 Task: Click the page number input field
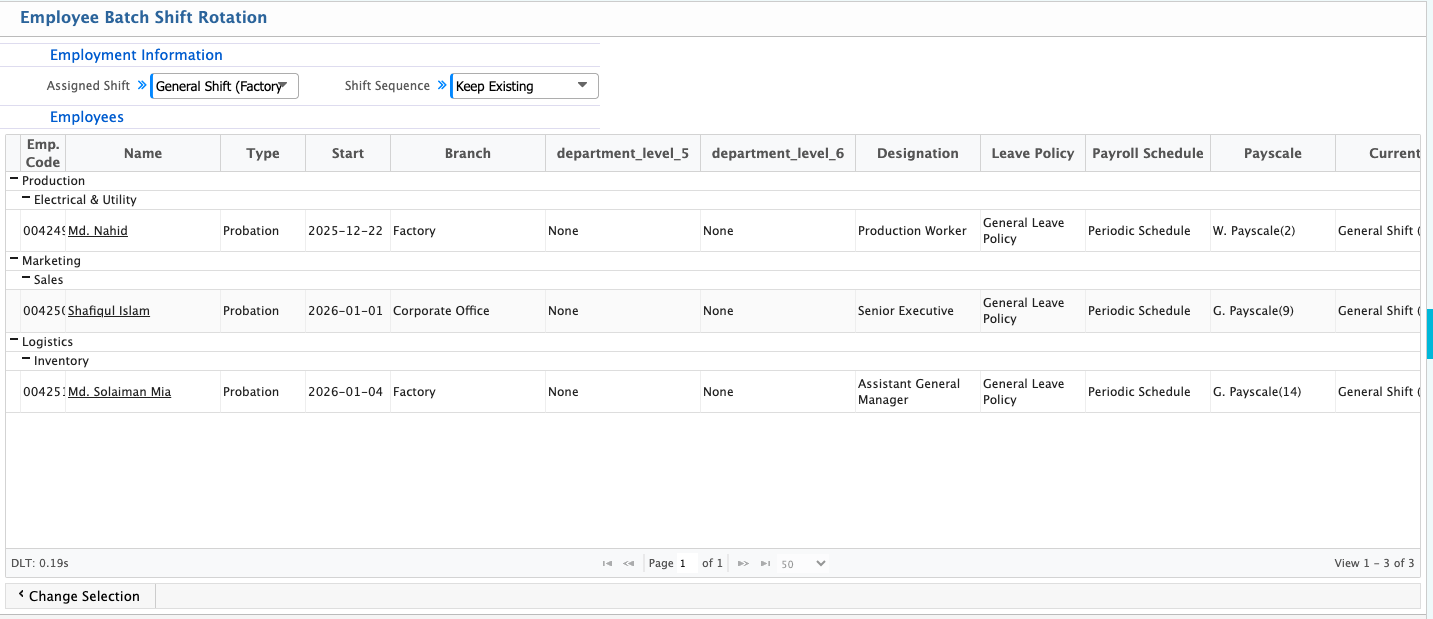click(687, 564)
